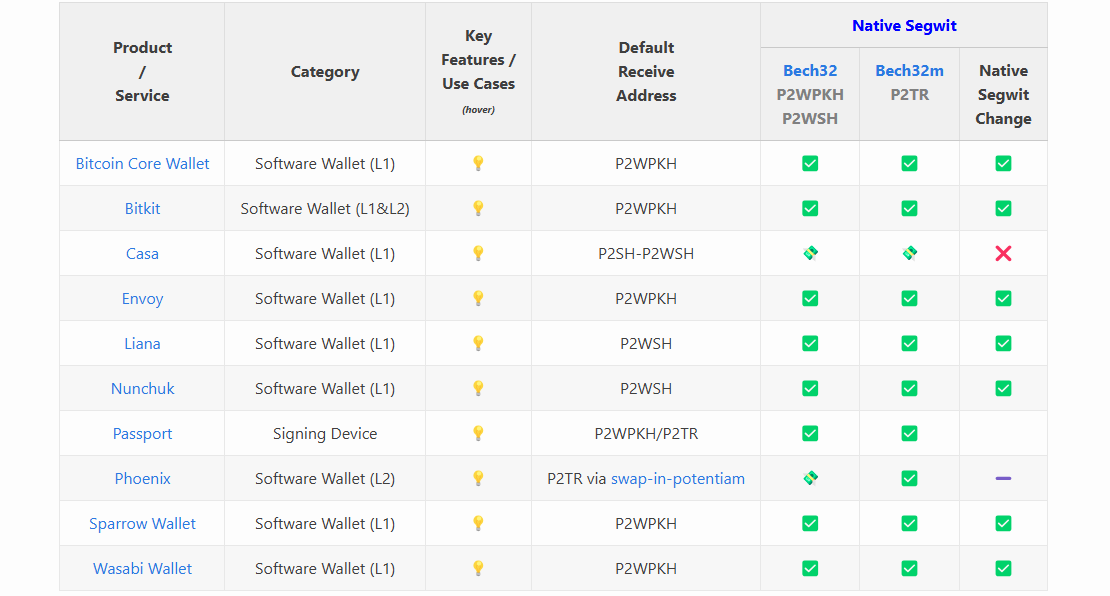The width and height of the screenshot is (1110, 596).
Task: Click Nunchuk's native segwit change check
Action: pos(1003,389)
